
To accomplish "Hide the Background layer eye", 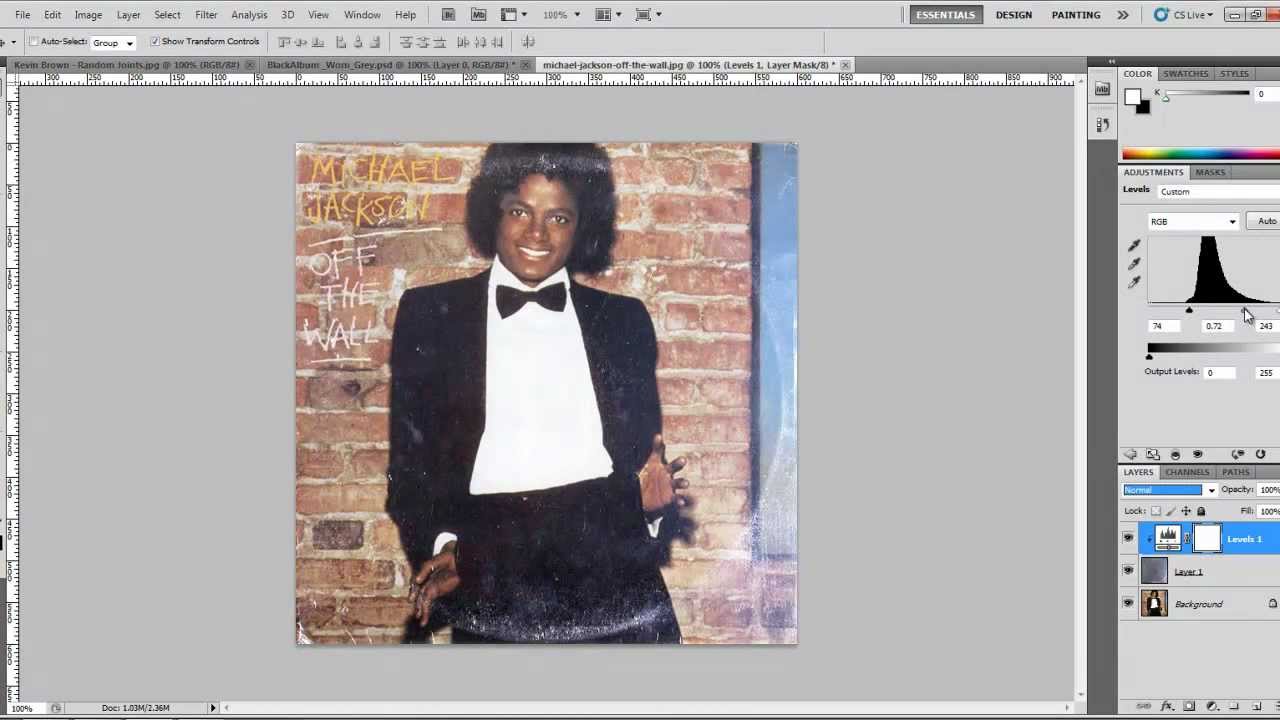I will tap(1128, 604).
